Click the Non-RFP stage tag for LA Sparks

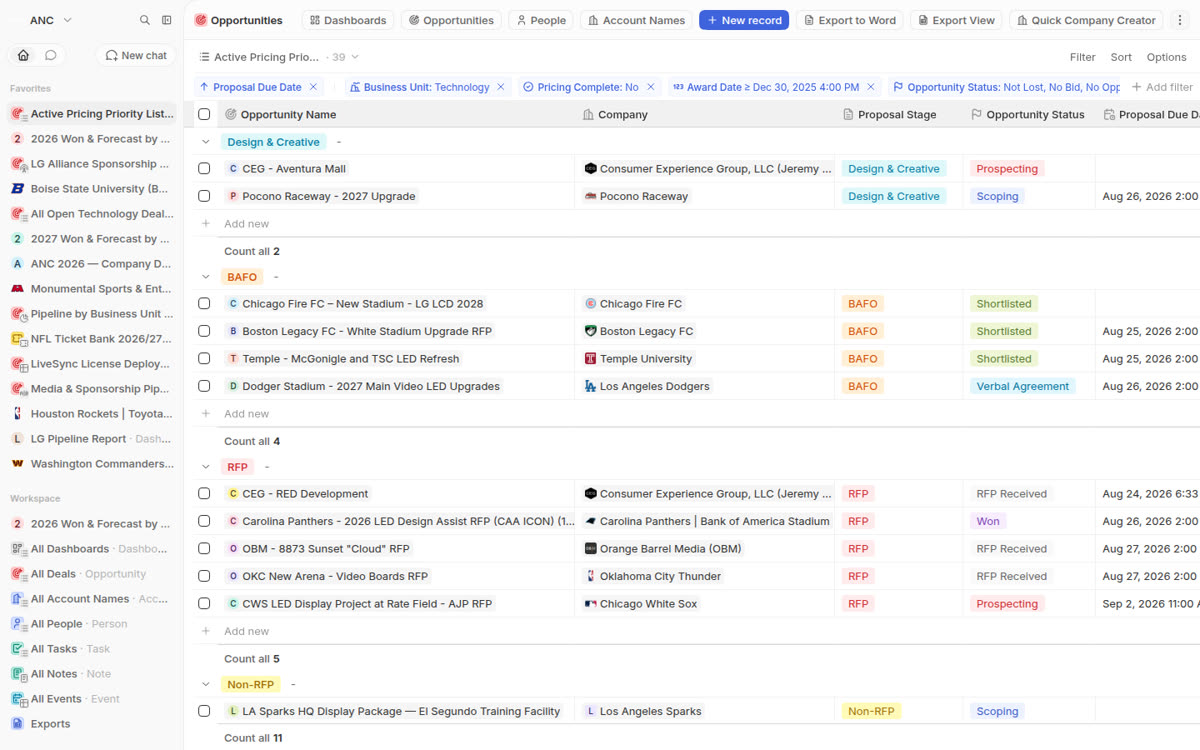point(870,711)
